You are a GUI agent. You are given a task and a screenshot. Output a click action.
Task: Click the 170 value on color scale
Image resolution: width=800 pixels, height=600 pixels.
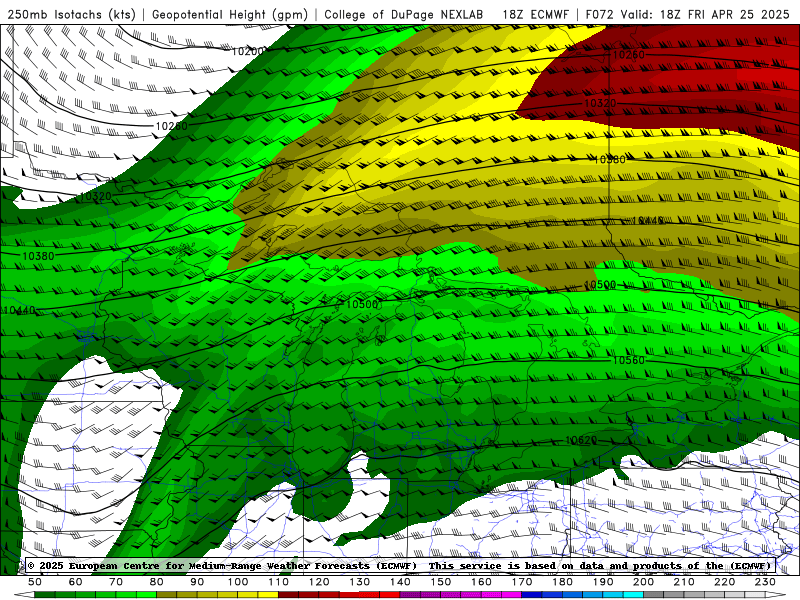[x=522, y=582]
